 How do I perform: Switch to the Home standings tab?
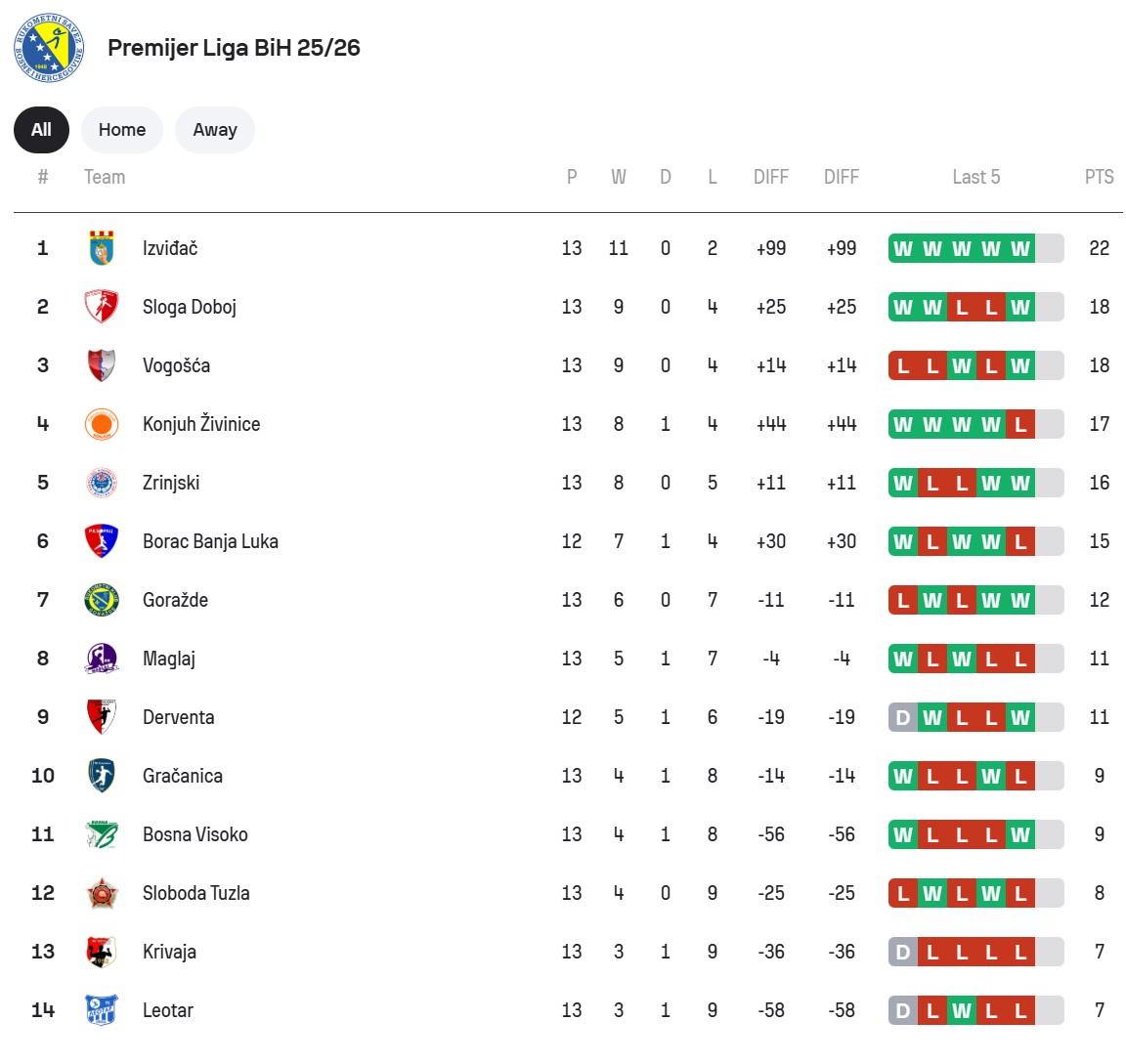122,130
